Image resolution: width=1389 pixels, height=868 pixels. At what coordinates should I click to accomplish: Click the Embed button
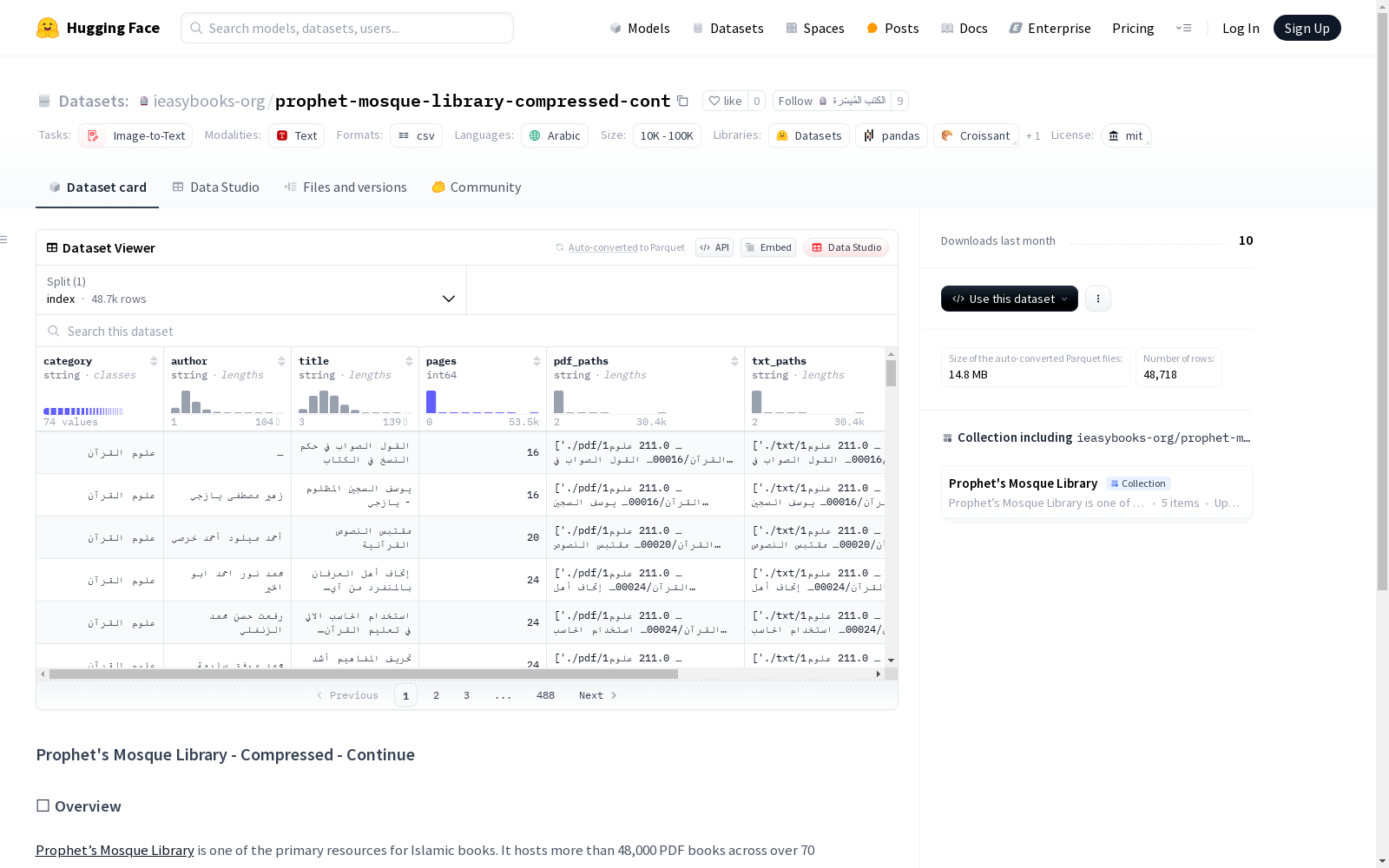768,247
